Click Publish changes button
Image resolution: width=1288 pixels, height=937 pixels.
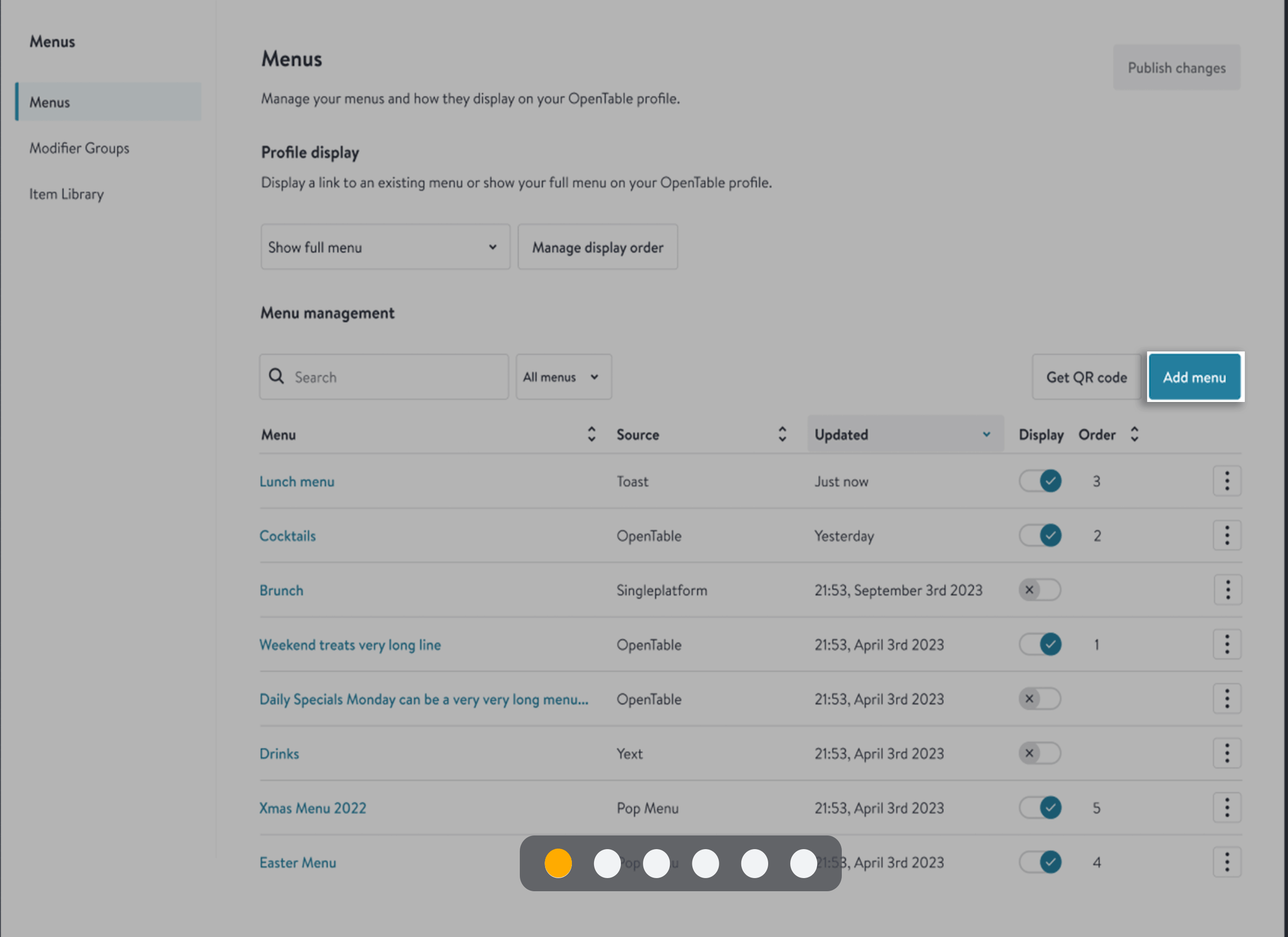pyautogui.click(x=1176, y=67)
